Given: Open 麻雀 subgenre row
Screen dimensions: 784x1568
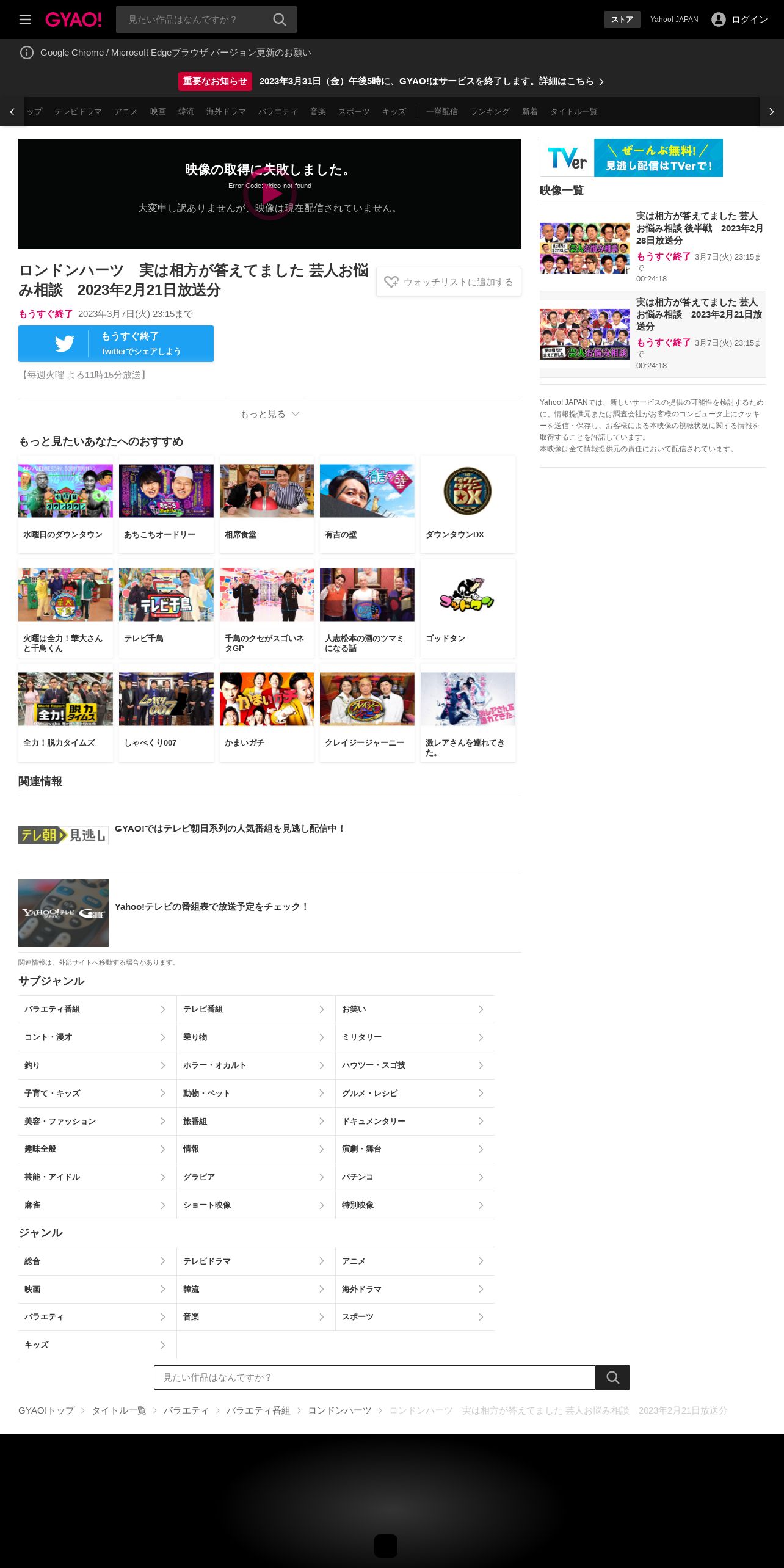Looking at the screenshot, I should coord(97,1205).
